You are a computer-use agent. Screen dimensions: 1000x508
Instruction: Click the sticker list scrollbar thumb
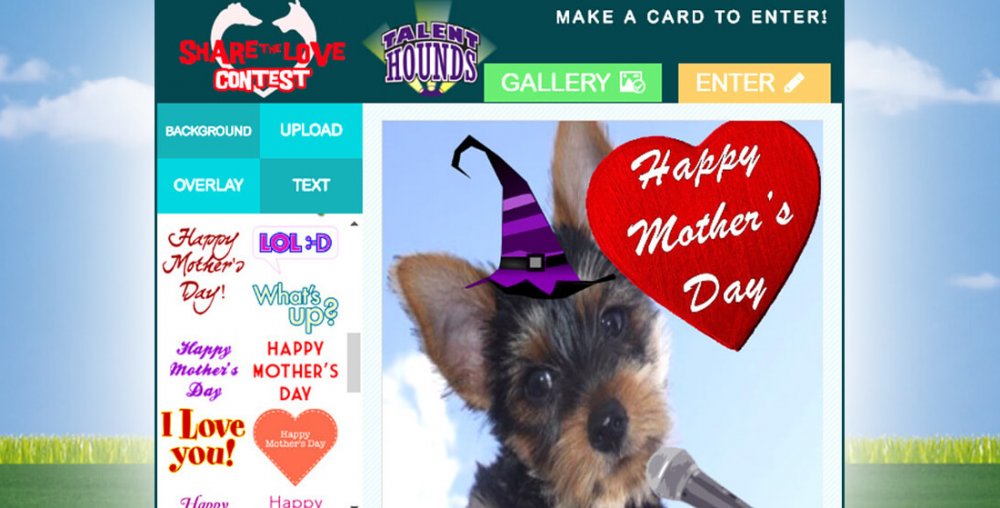(x=353, y=362)
